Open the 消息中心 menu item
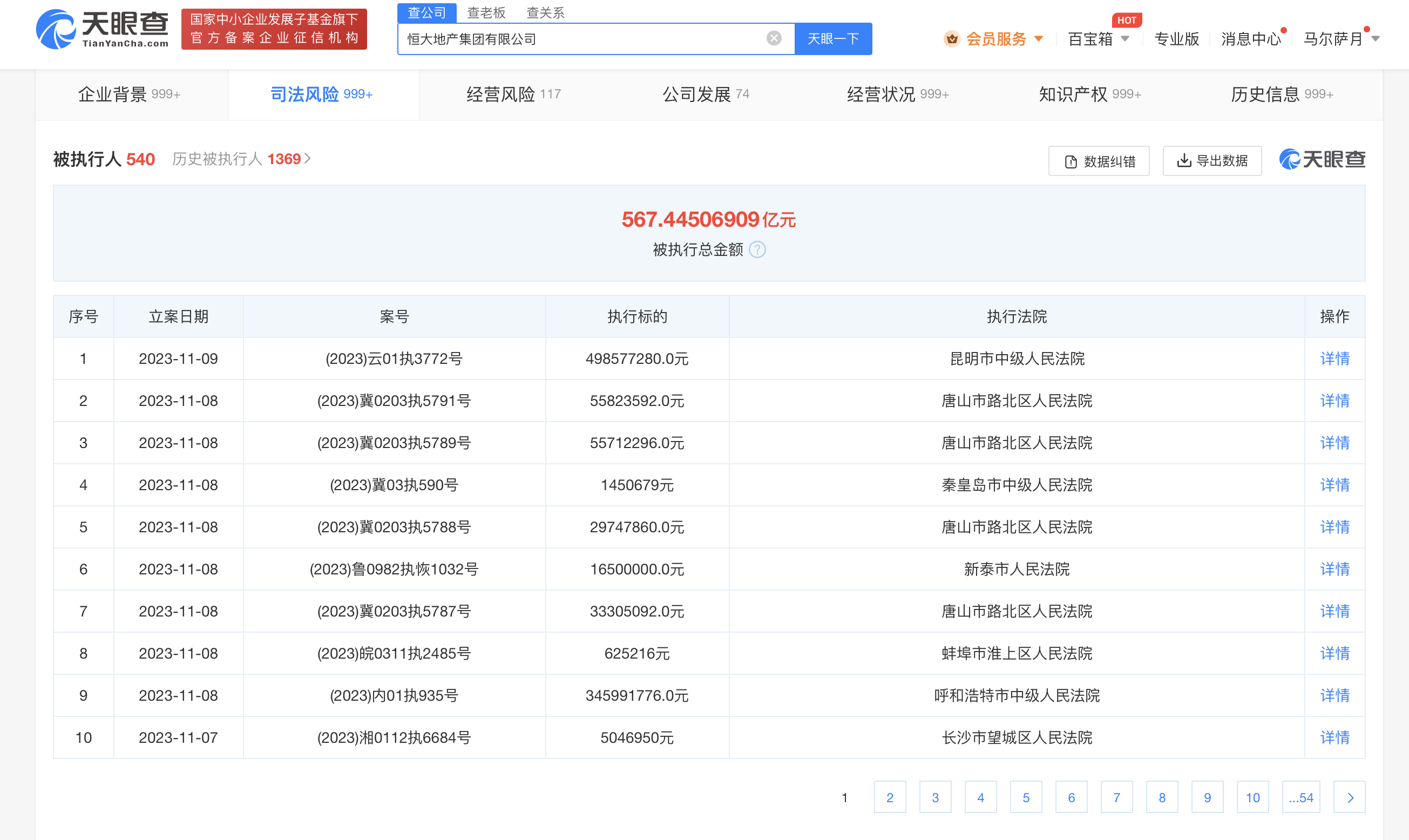 (x=1251, y=38)
